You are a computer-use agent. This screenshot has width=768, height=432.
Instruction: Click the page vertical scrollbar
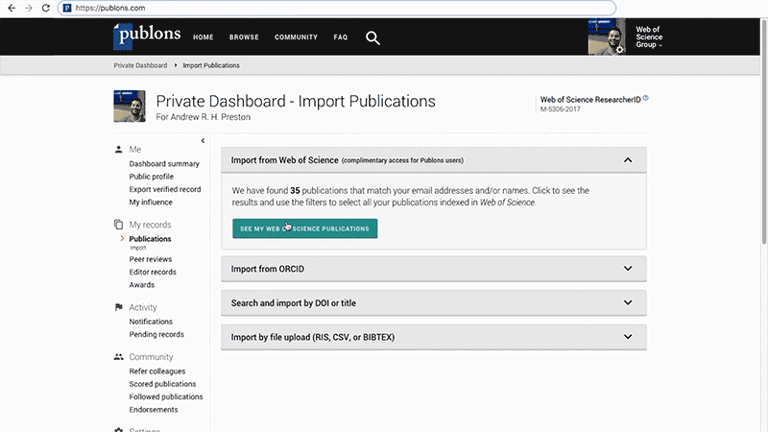[764, 132]
